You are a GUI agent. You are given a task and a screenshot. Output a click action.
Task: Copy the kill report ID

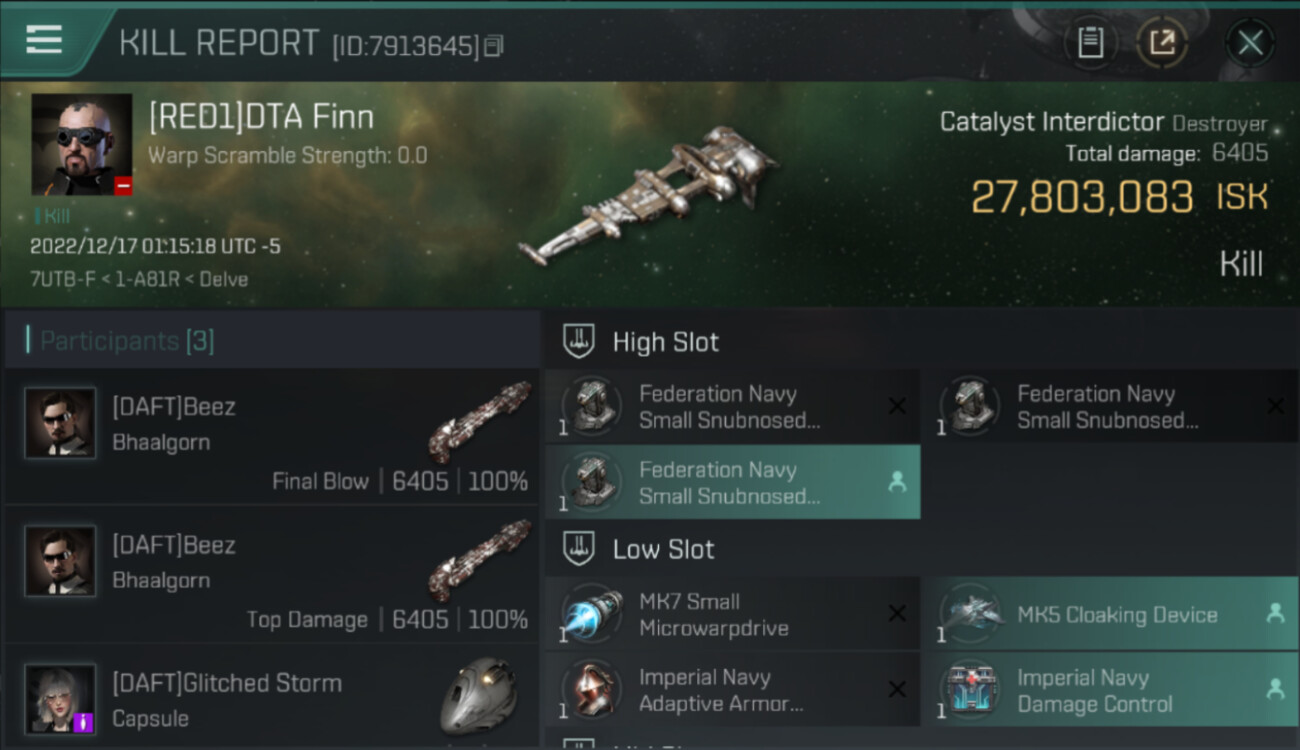pos(494,46)
